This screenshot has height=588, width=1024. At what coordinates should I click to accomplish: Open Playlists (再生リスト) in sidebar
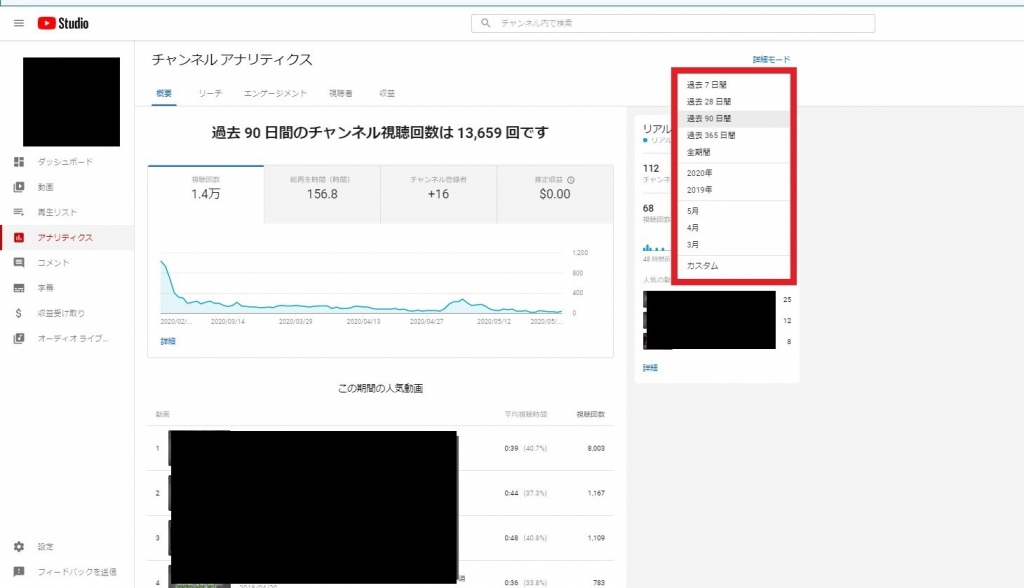[x=57, y=212]
